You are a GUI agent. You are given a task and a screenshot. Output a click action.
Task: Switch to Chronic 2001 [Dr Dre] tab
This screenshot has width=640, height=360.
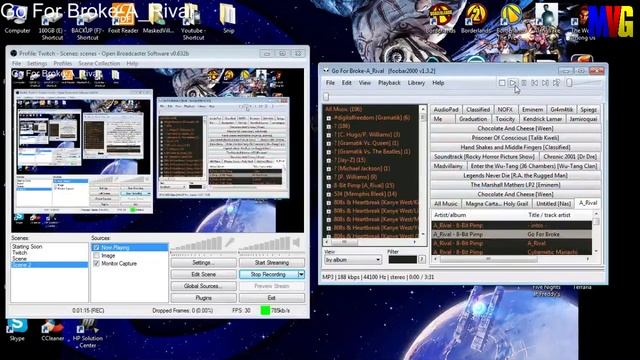pyautogui.click(x=570, y=157)
